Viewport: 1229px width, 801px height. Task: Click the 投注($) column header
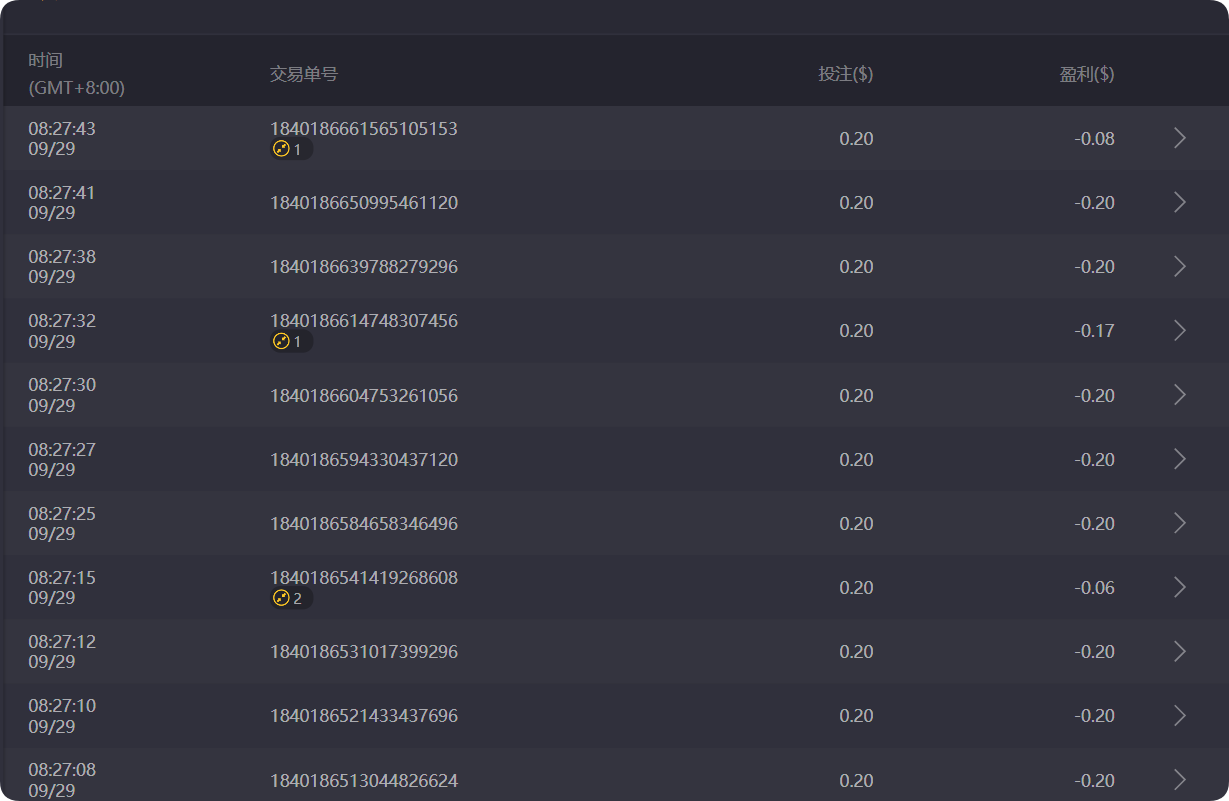coord(845,74)
